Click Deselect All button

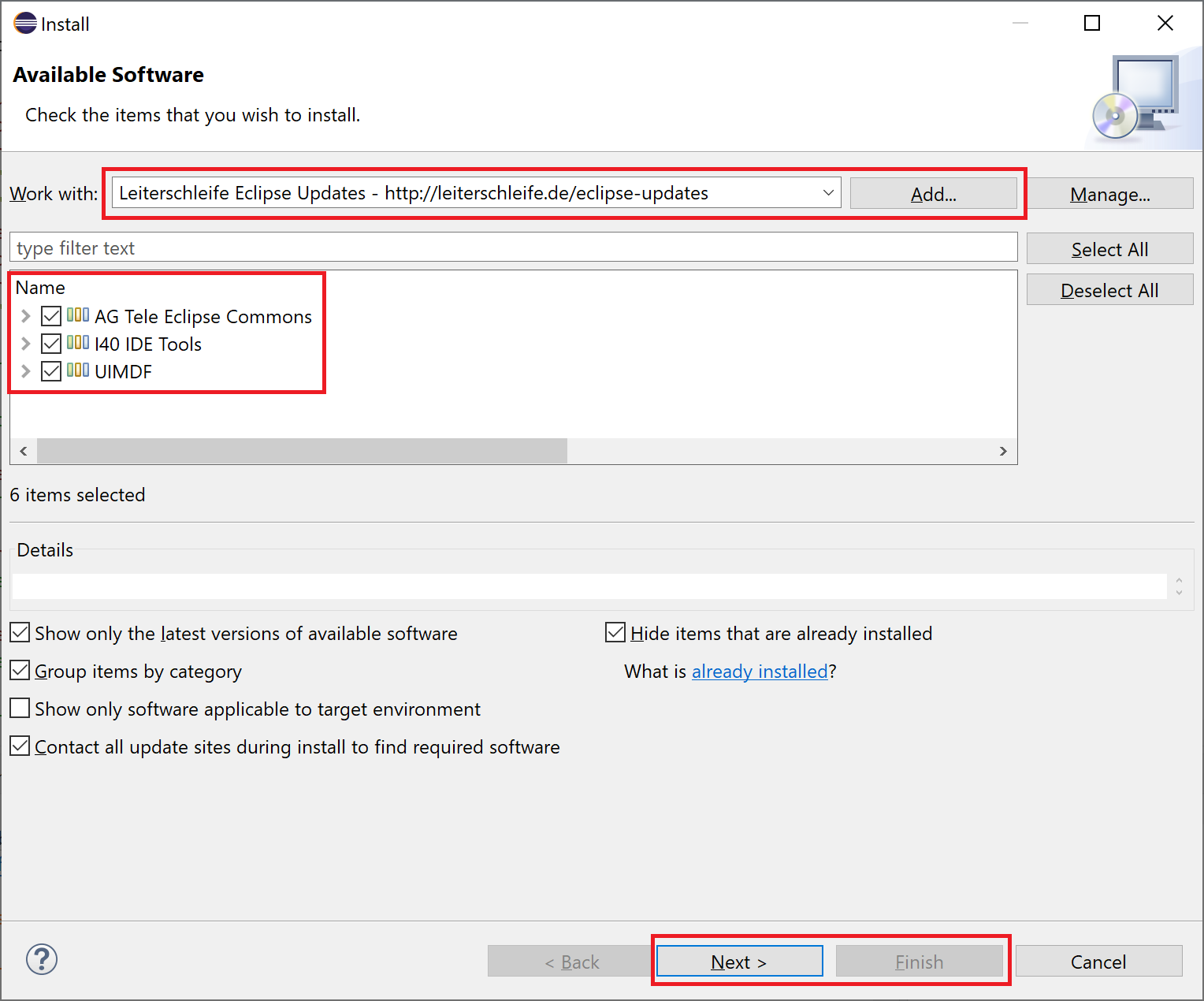[x=1109, y=290]
